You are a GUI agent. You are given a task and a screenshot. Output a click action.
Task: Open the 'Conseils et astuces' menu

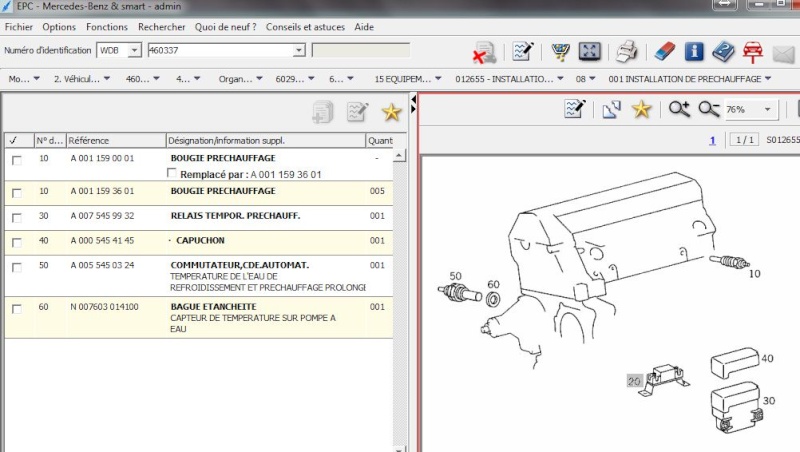(305, 27)
